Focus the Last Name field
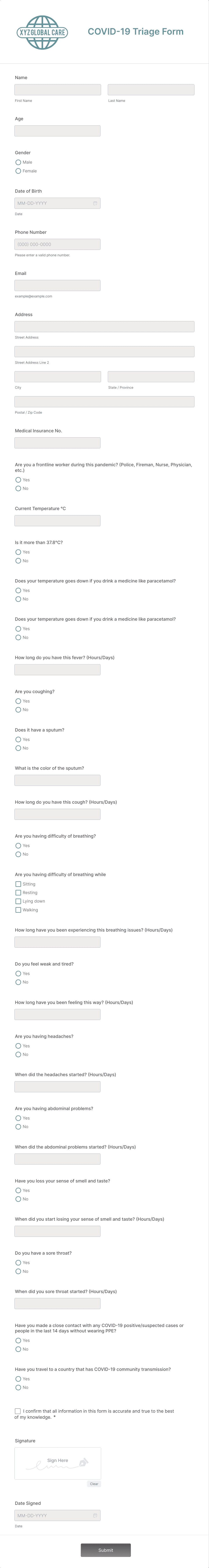The height and width of the screenshot is (1568, 209). pos(151,89)
